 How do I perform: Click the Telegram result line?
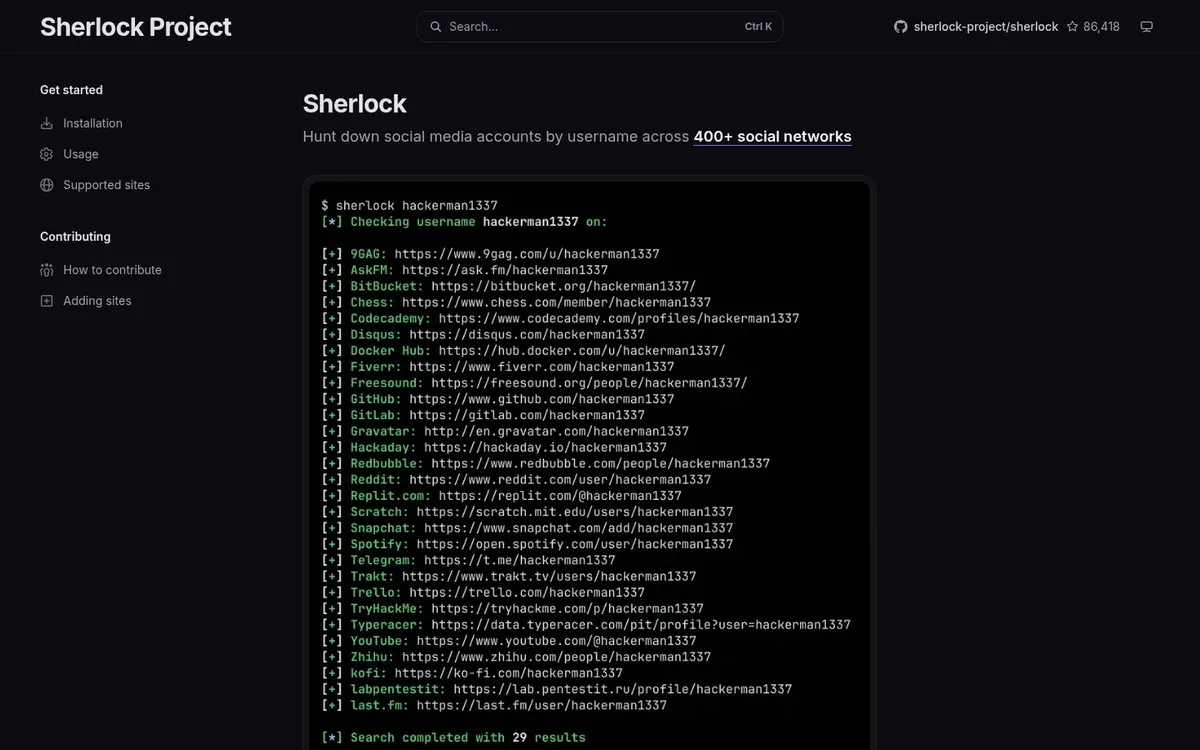tap(468, 560)
